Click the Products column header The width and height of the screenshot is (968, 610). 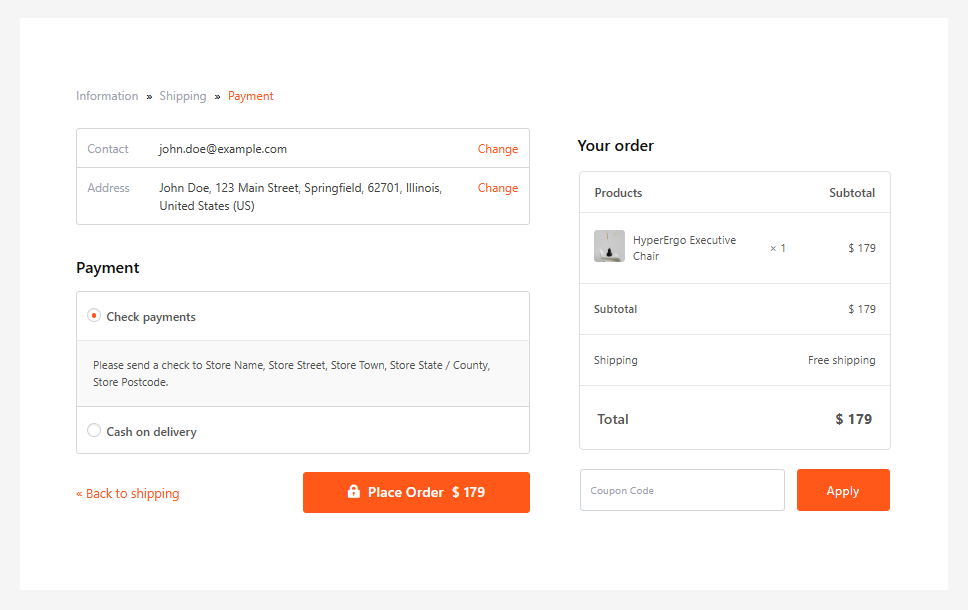(618, 193)
